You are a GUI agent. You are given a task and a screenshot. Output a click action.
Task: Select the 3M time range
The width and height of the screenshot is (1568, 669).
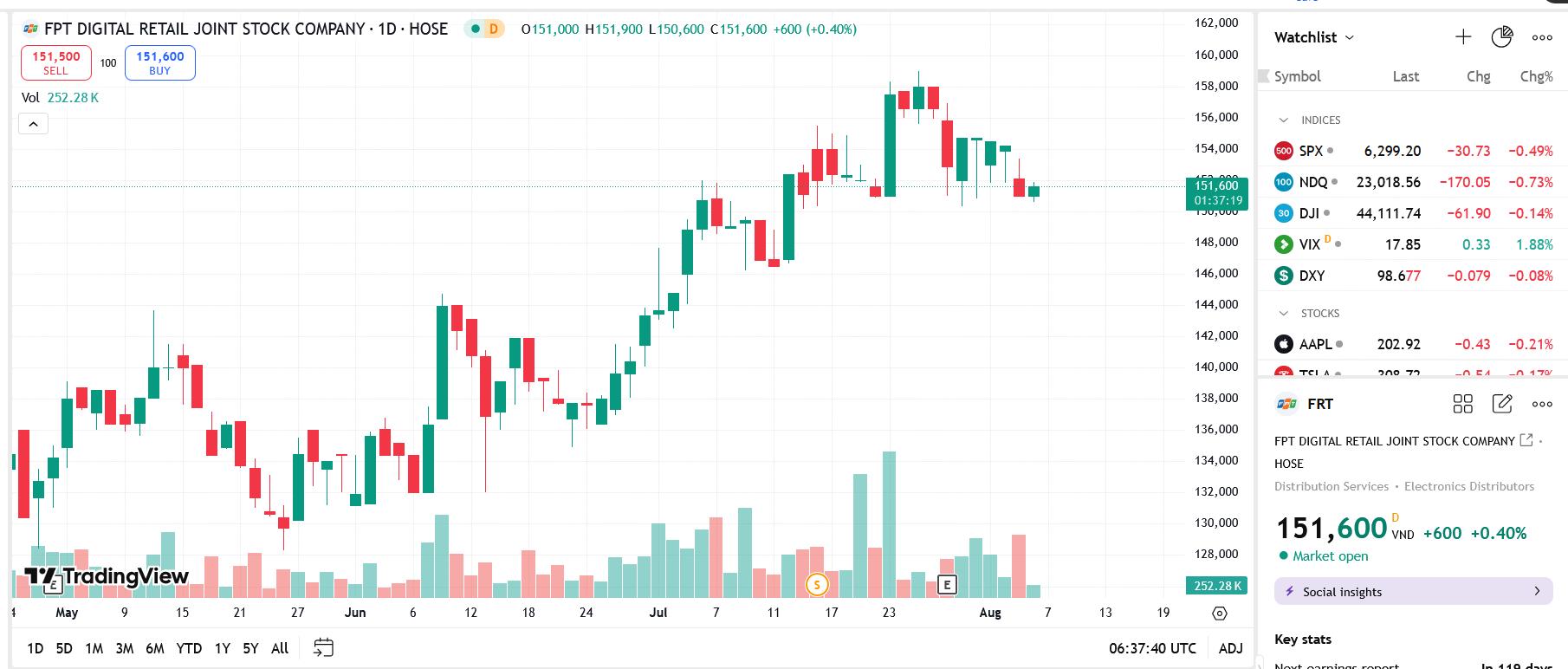point(124,648)
